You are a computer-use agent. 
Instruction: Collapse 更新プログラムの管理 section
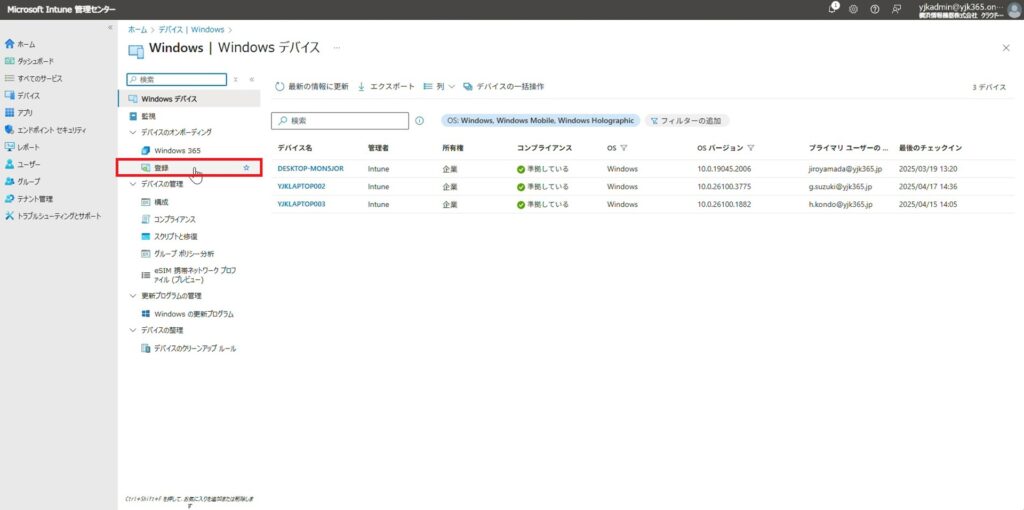click(133, 296)
